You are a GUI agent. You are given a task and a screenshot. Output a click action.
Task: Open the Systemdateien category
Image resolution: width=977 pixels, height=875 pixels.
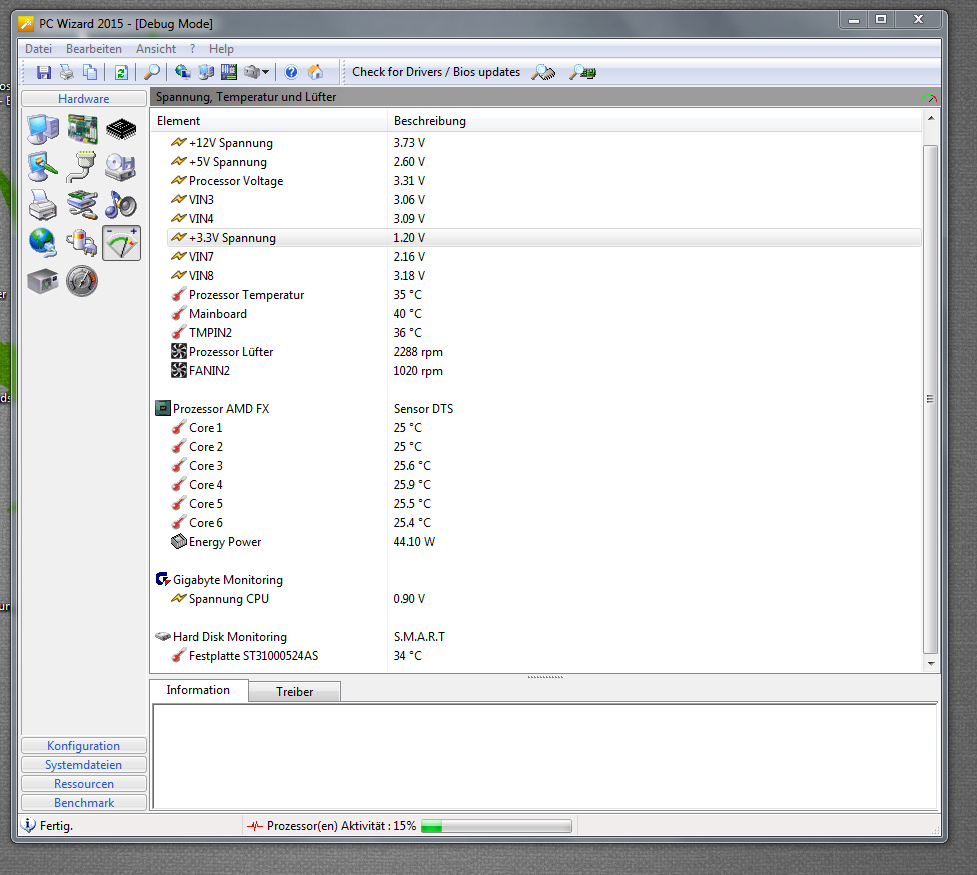83,765
